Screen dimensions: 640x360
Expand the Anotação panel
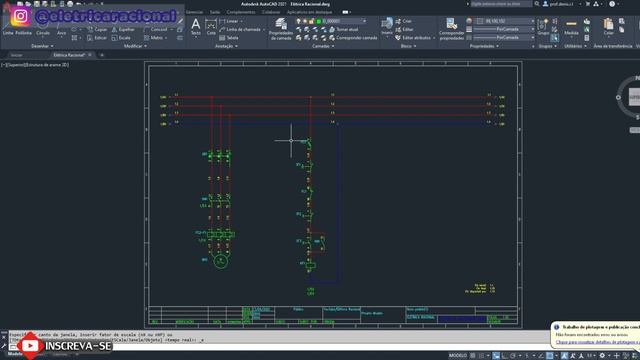pyautogui.click(x=226, y=46)
